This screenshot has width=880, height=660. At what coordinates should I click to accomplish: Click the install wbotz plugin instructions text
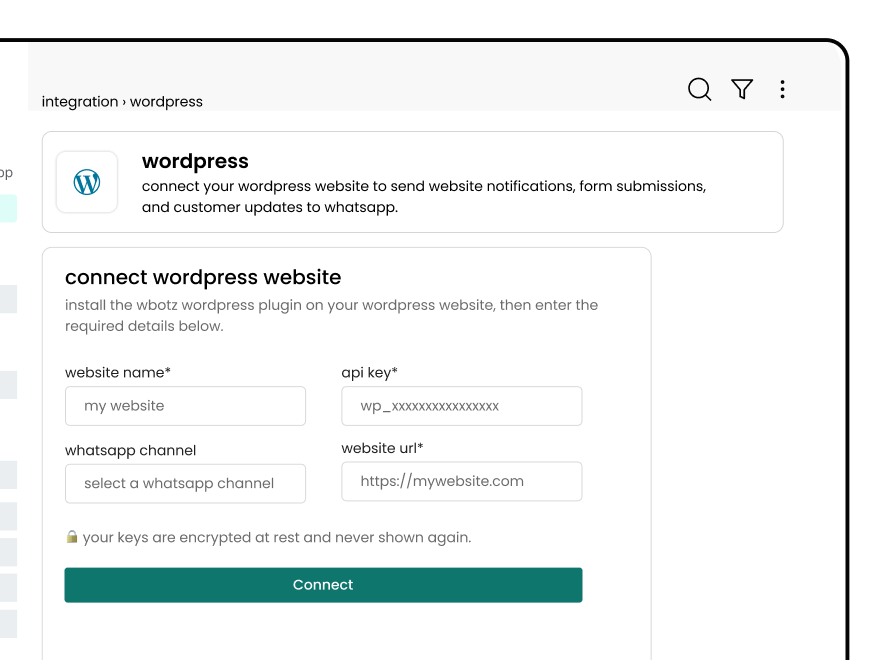[332, 315]
